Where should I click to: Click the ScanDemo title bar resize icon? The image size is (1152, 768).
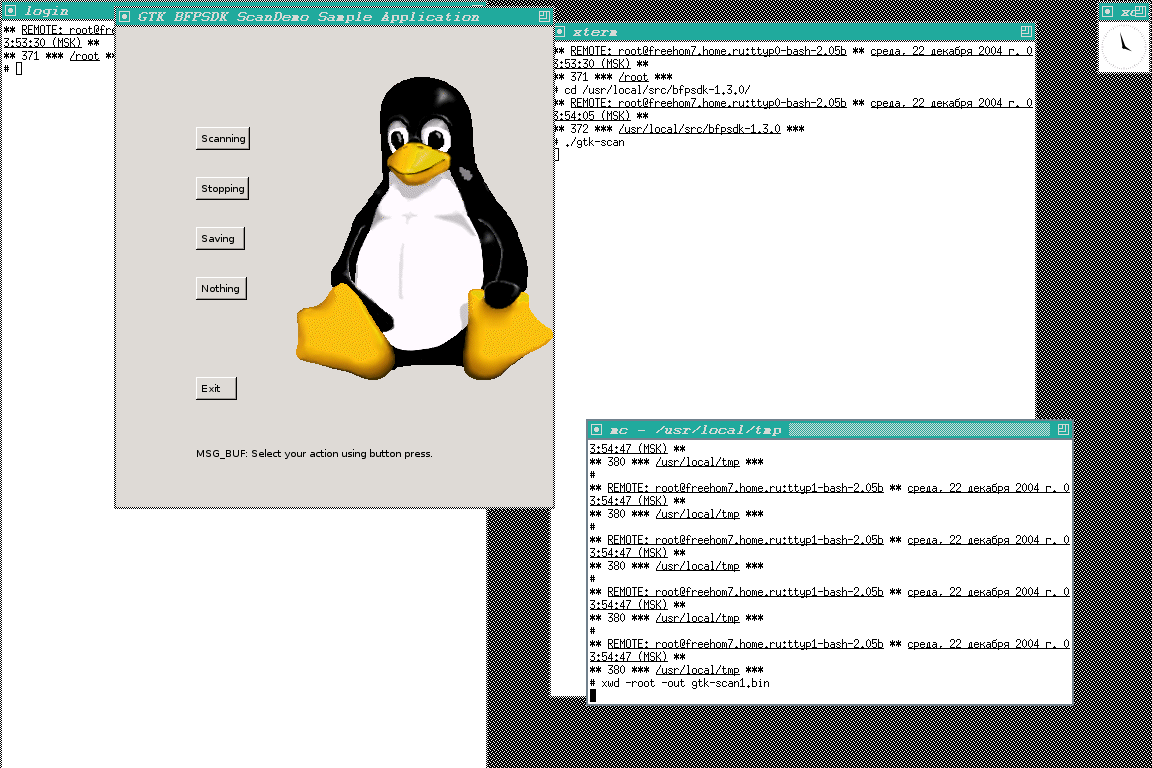pyautogui.click(x=544, y=17)
